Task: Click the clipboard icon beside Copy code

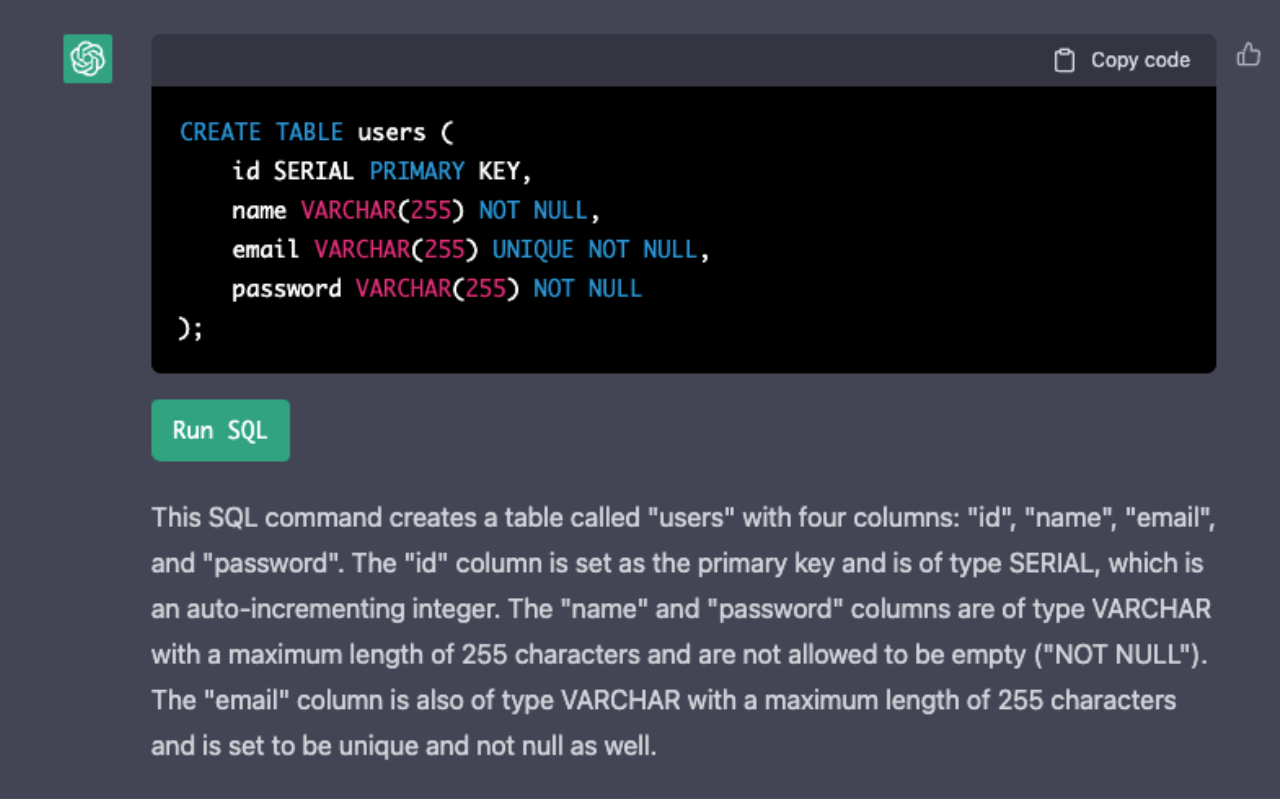Action: click(1065, 61)
